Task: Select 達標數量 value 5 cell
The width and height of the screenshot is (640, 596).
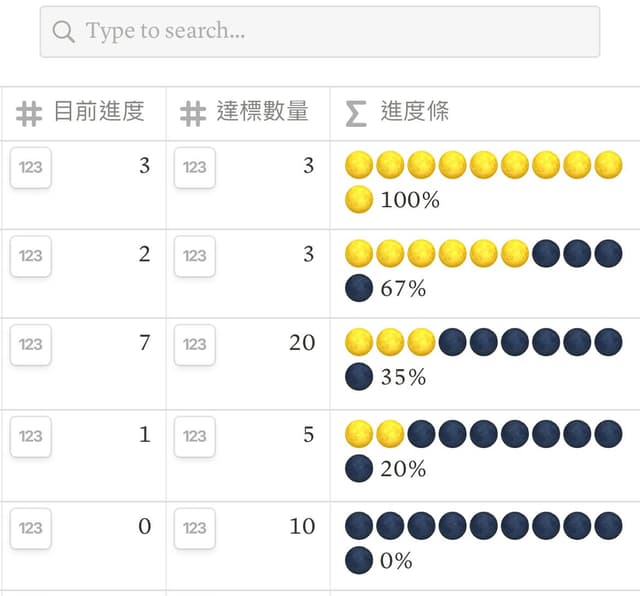Action: click(248, 456)
